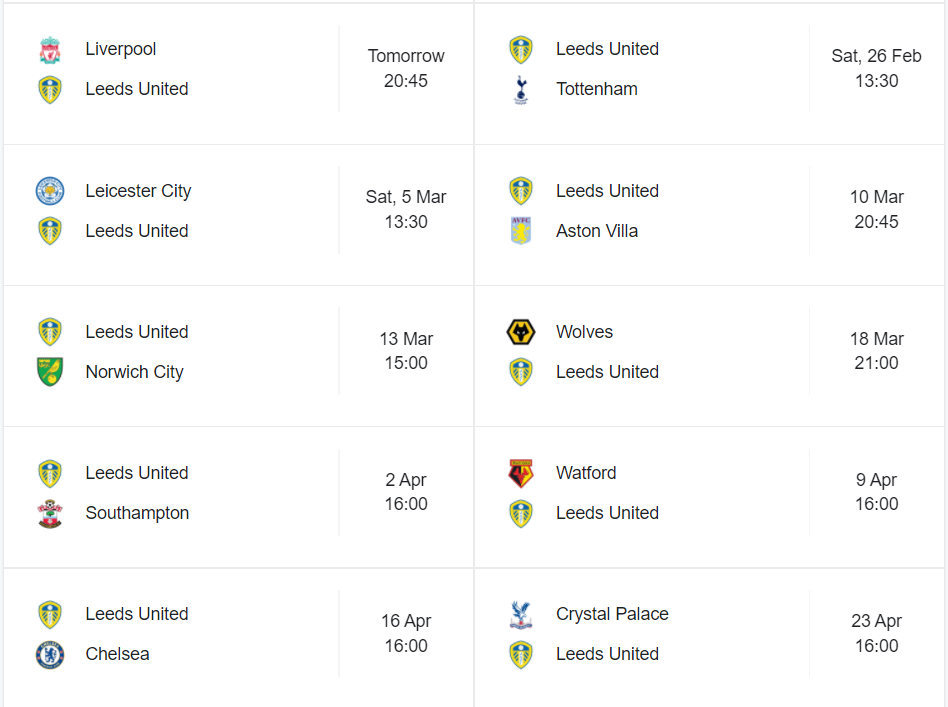Image resolution: width=948 pixels, height=707 pixels.
Task: Click the Wolves club crest
Action: [x=521, y=332]
